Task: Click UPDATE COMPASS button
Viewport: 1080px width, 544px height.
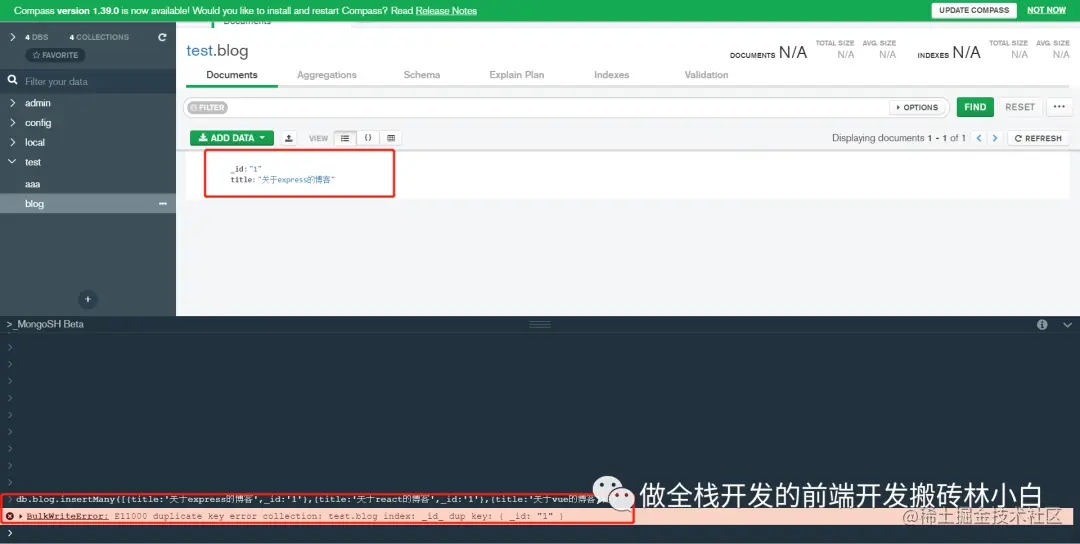Action: (974, 10)
